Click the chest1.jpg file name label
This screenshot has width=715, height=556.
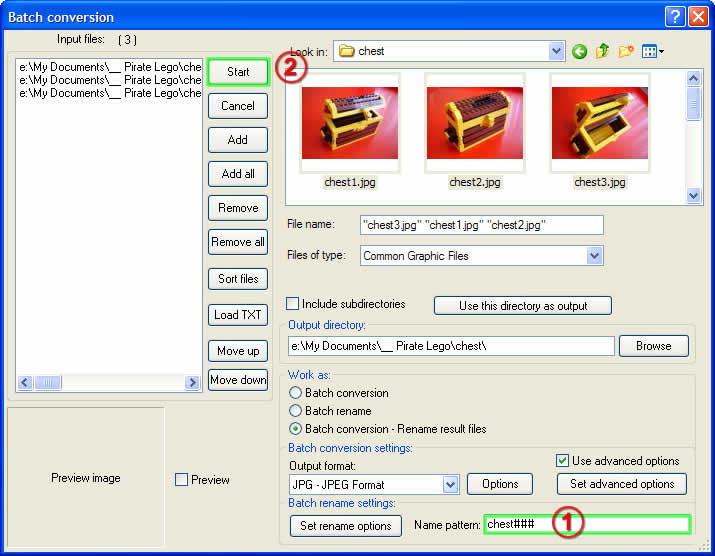(x=350, y=182)
